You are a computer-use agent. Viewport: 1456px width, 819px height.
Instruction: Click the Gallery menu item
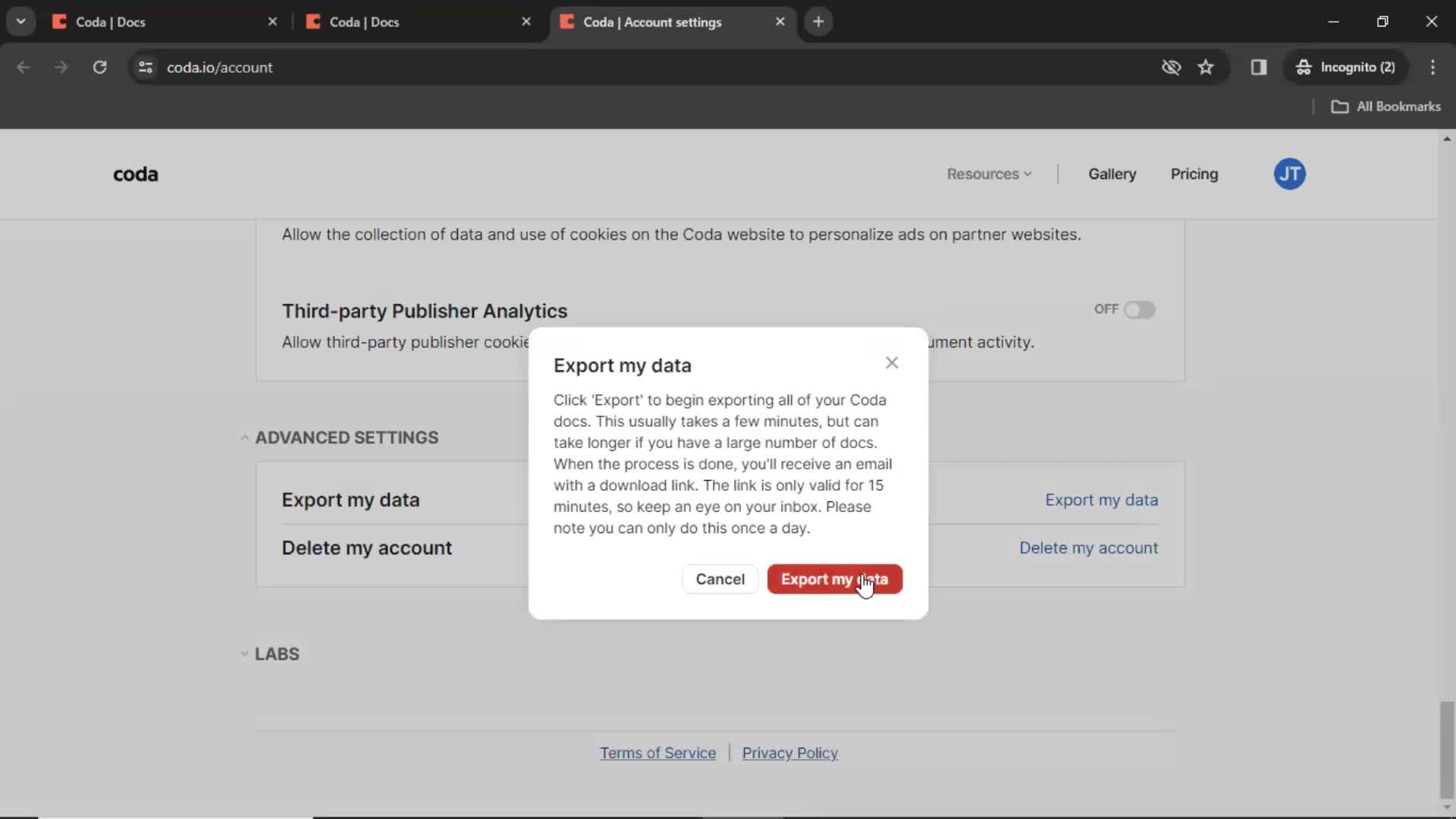(x=1113, y=173)
